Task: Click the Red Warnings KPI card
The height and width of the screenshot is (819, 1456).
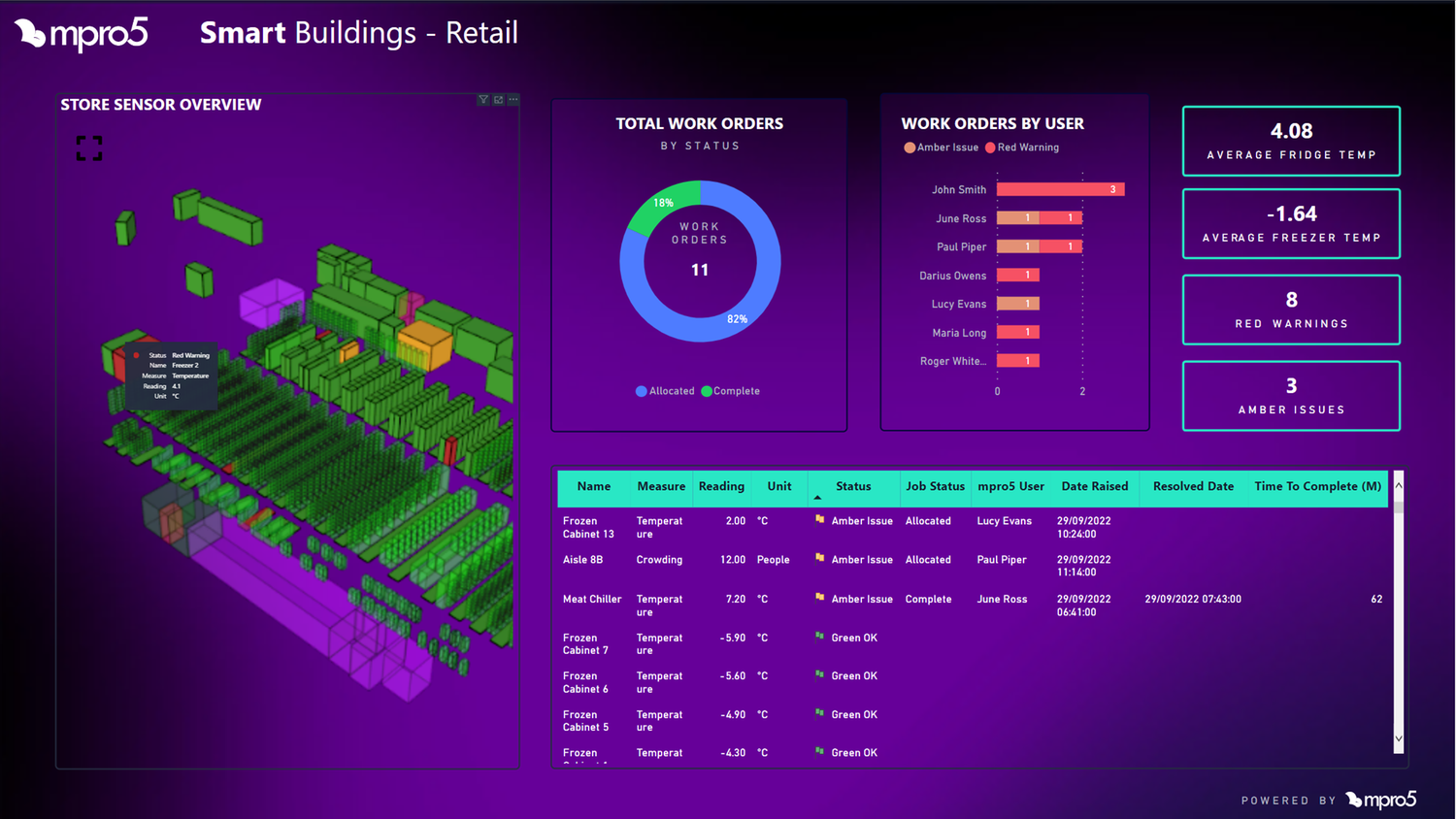Action: tap(1290, 310)
